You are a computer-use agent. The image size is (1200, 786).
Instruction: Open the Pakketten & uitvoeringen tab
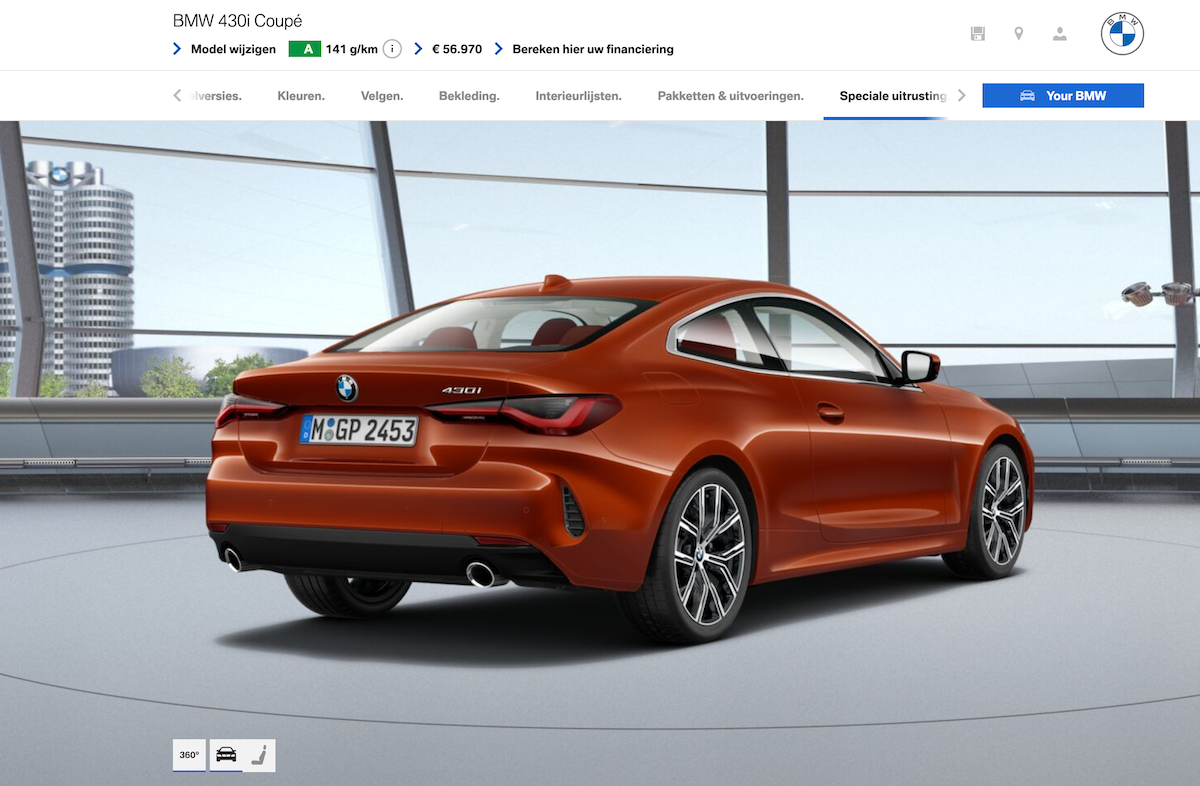click(x=730, y=96)
